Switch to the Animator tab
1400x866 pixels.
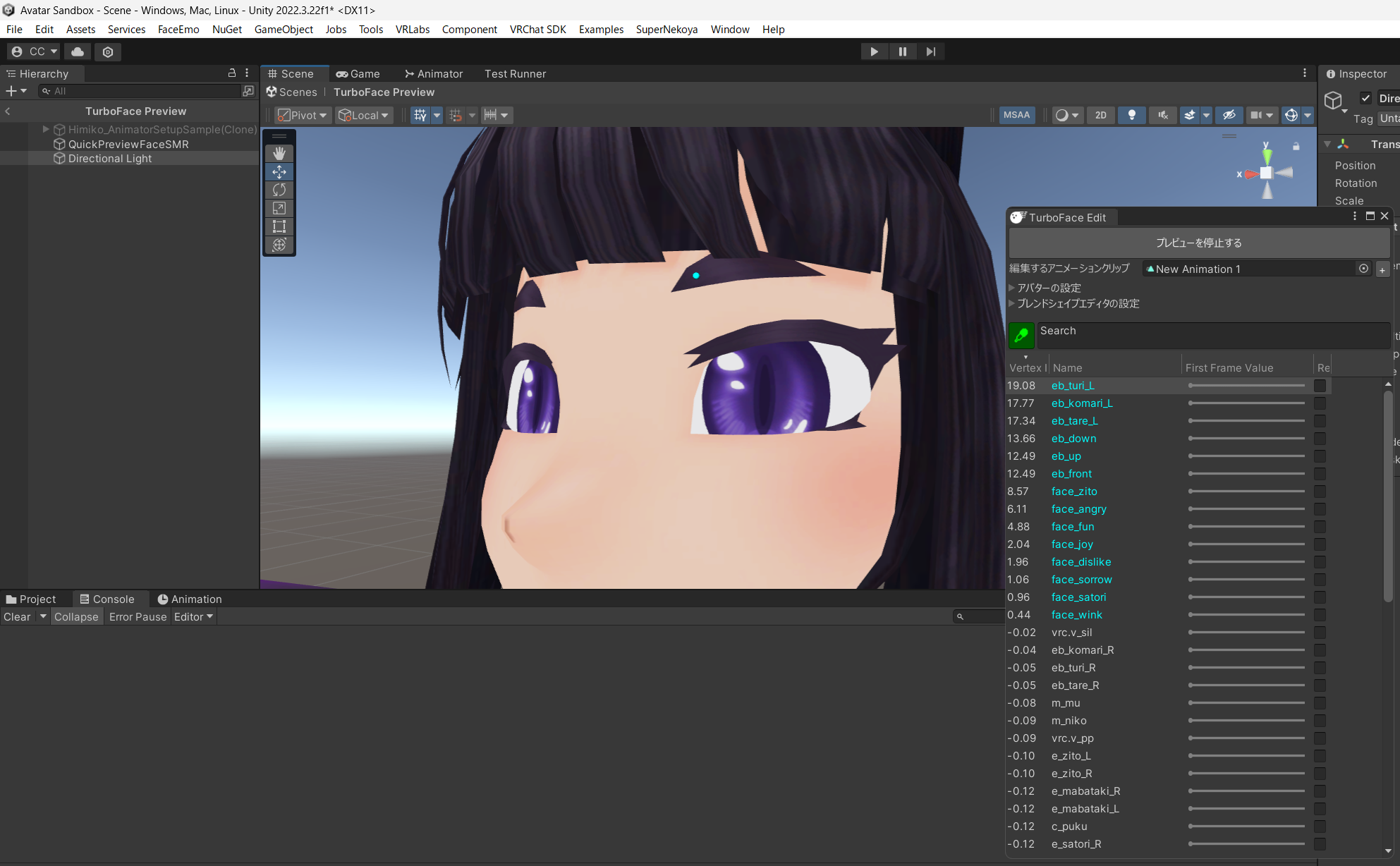[434, 73]
